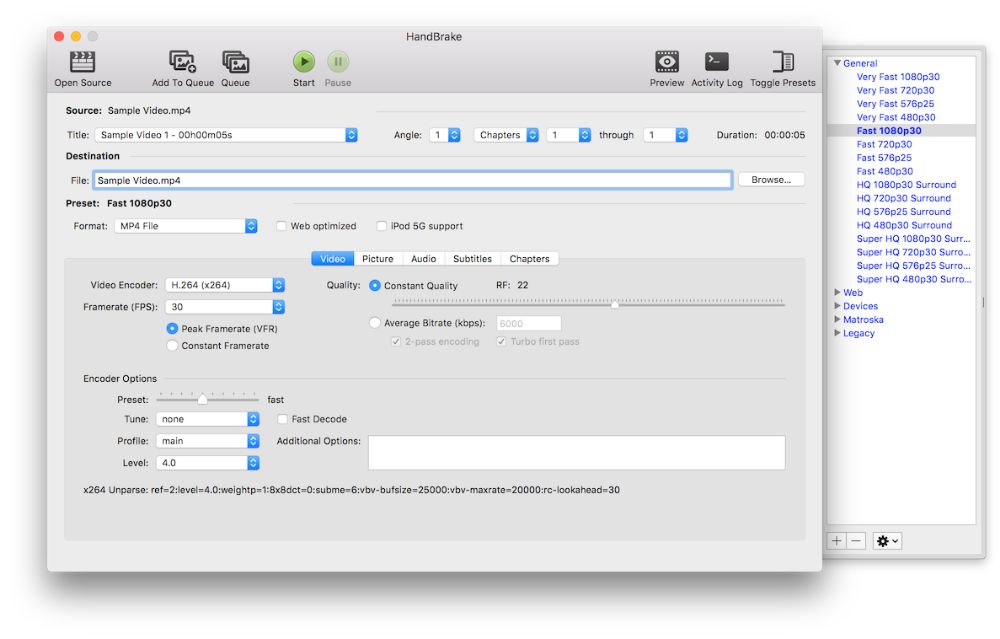Start encoding with green play button
1000x639 pixels.
coord(304,62)
